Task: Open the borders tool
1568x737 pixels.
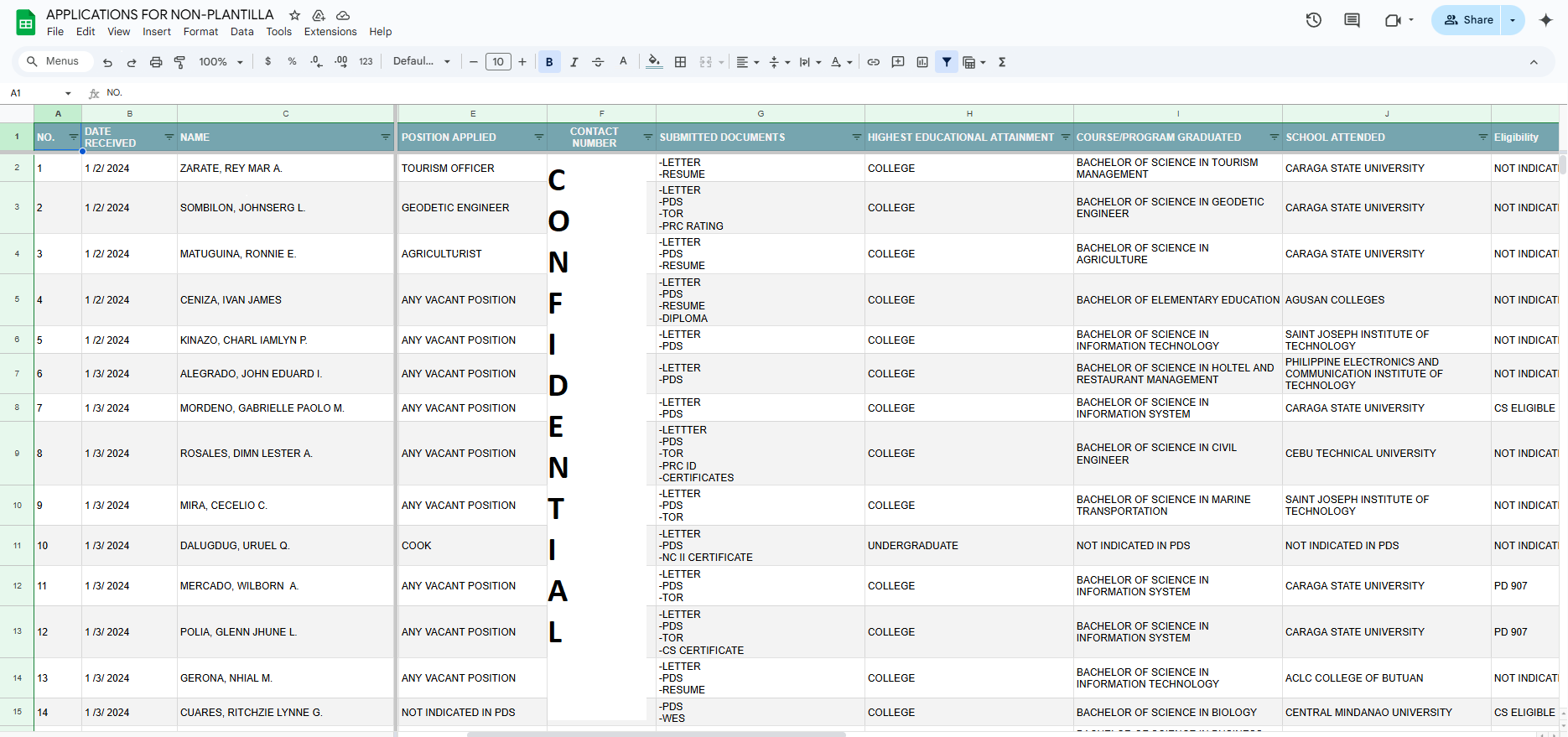Action: click(x=680, y=62)
